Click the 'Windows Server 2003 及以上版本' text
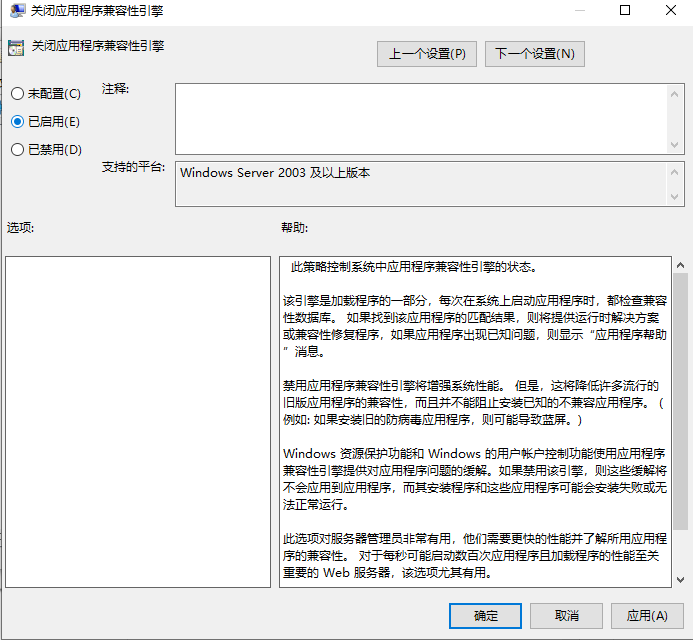The width and height of the screenshot is (693, 640). [x=275, y=172]
